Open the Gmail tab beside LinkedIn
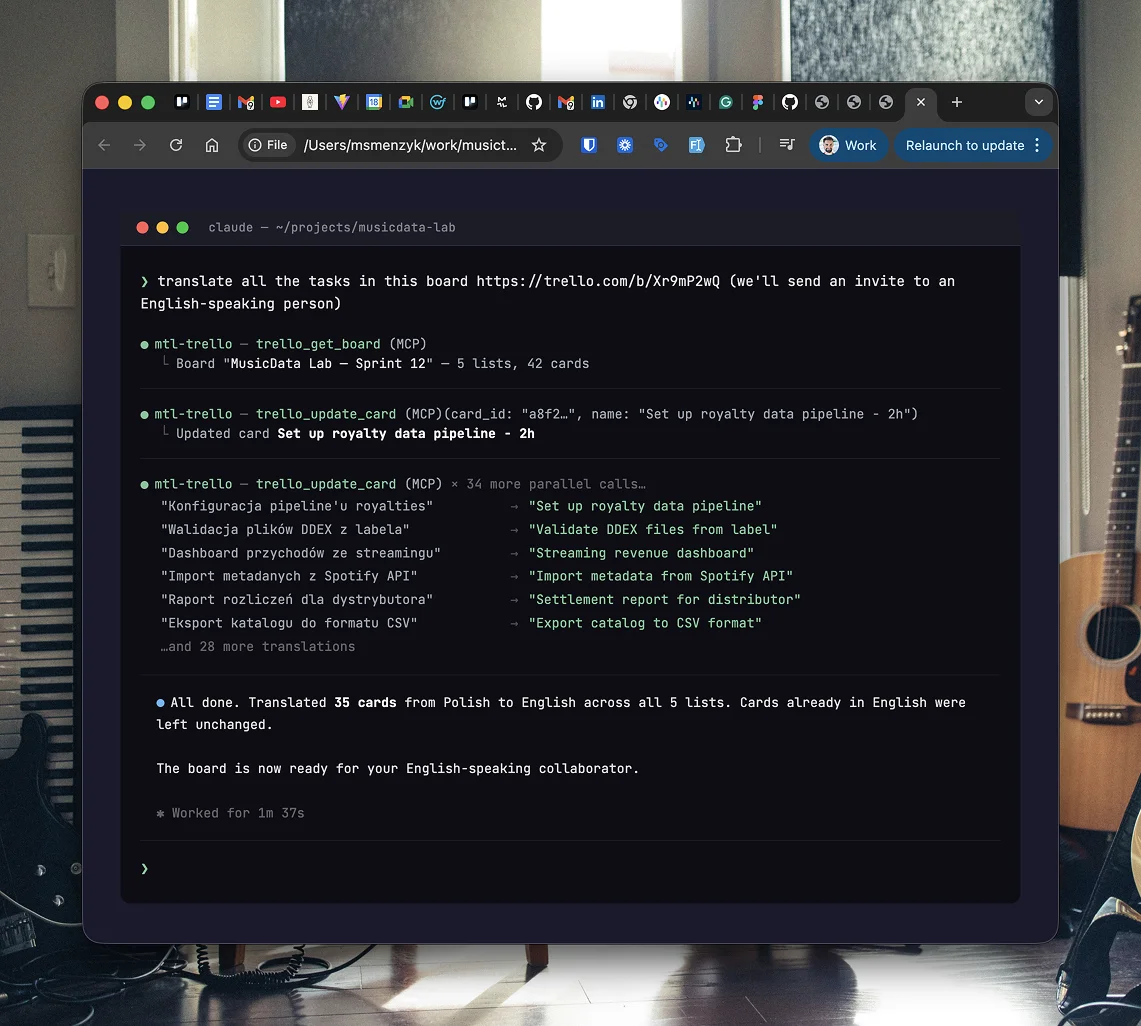The height and width of the screenshot is (1026, 1141). (x=565, y=103)
